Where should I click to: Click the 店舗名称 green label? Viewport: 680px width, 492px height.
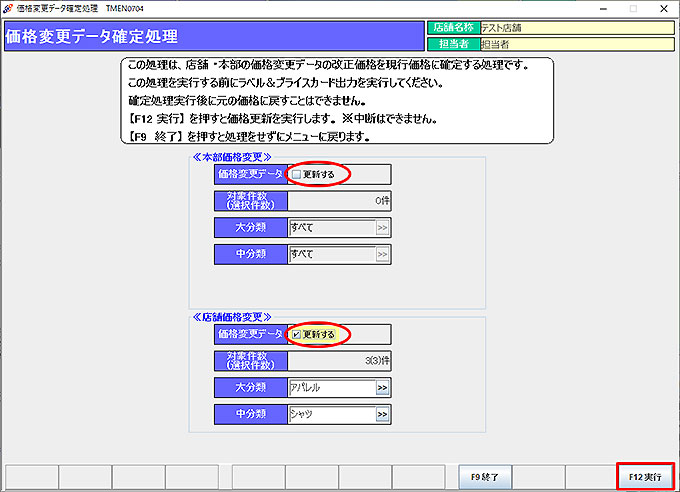[454, 28]
